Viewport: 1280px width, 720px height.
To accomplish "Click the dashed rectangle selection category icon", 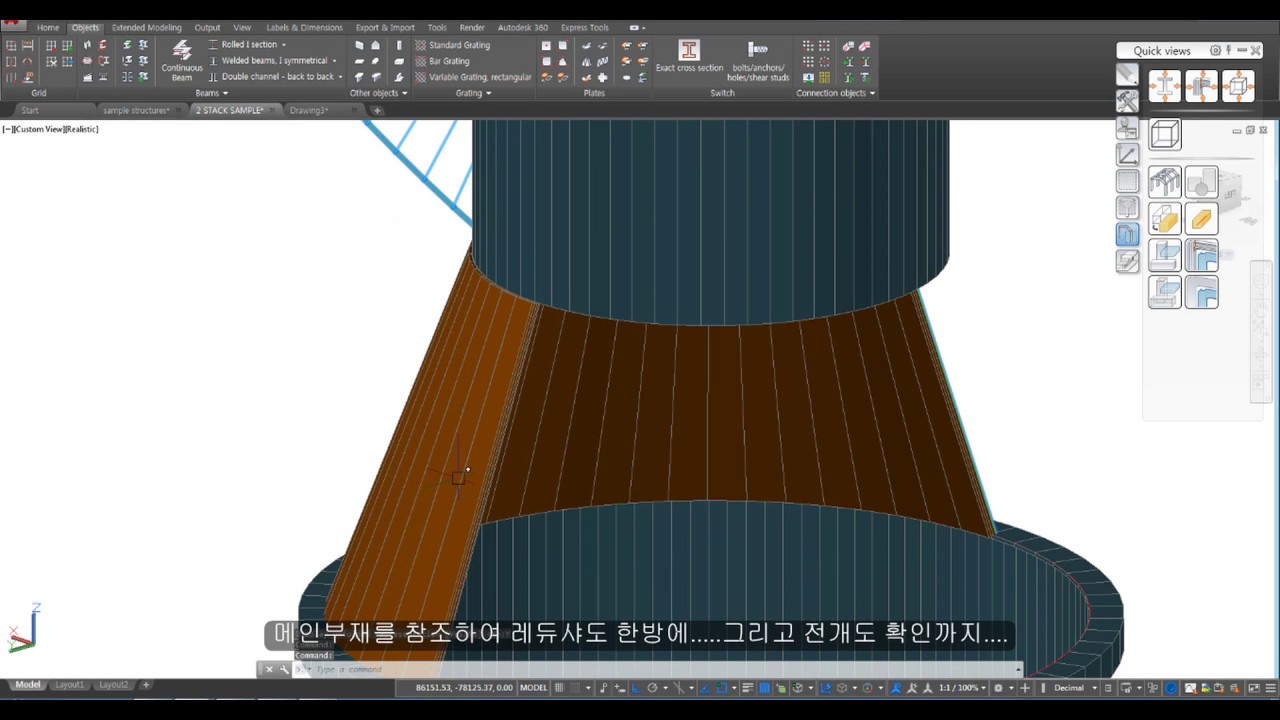I will [x=1127, y=181].
